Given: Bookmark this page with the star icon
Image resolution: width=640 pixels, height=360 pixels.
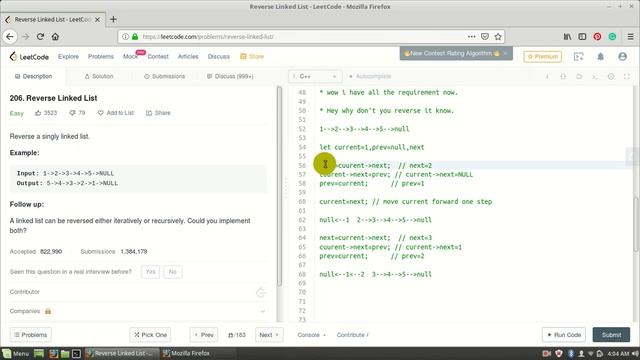Looking at the screenshot, I should click(x=498, y=37).
